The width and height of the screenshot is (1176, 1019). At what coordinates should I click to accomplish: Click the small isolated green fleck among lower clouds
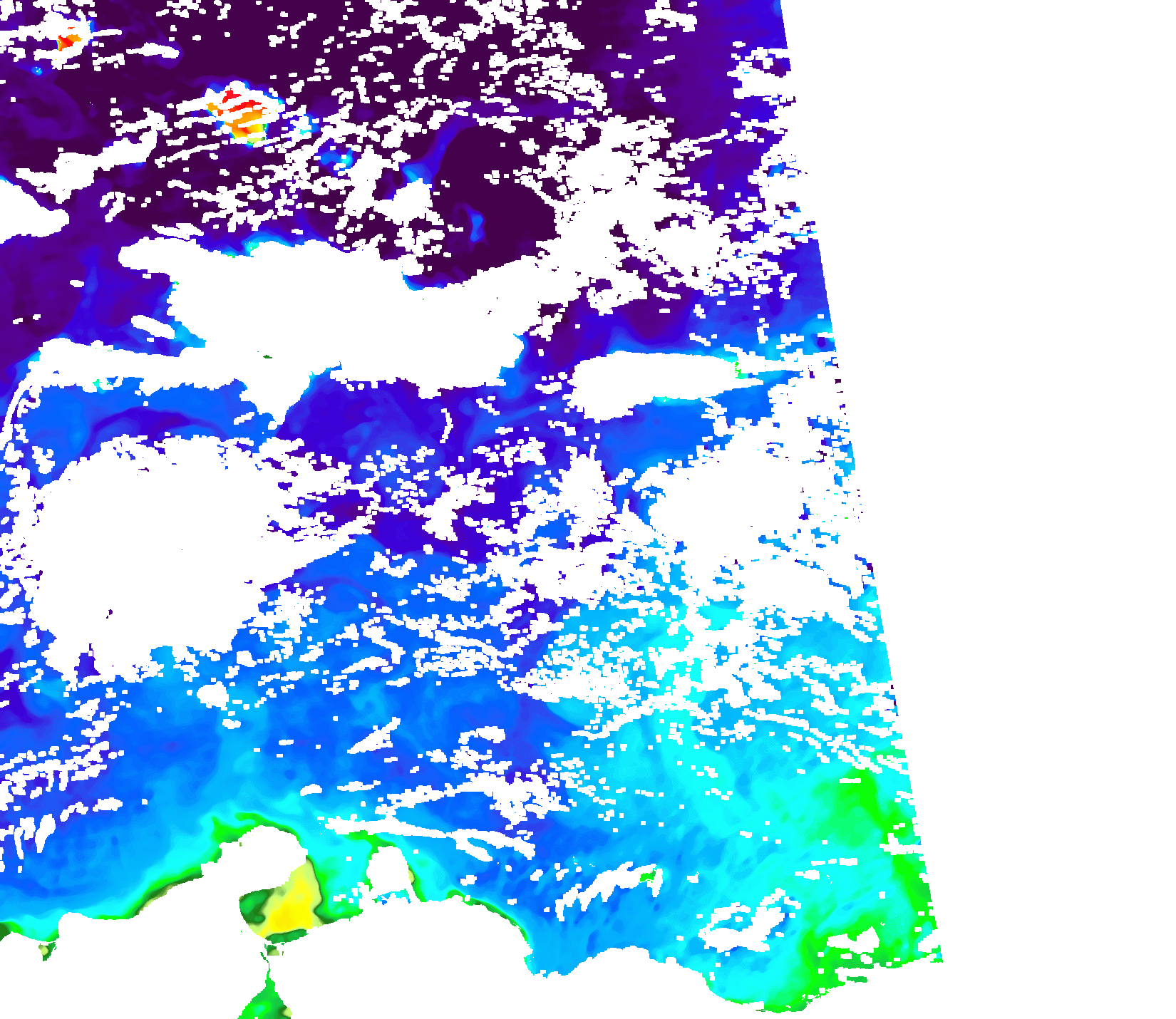click(x=647, y=875)
